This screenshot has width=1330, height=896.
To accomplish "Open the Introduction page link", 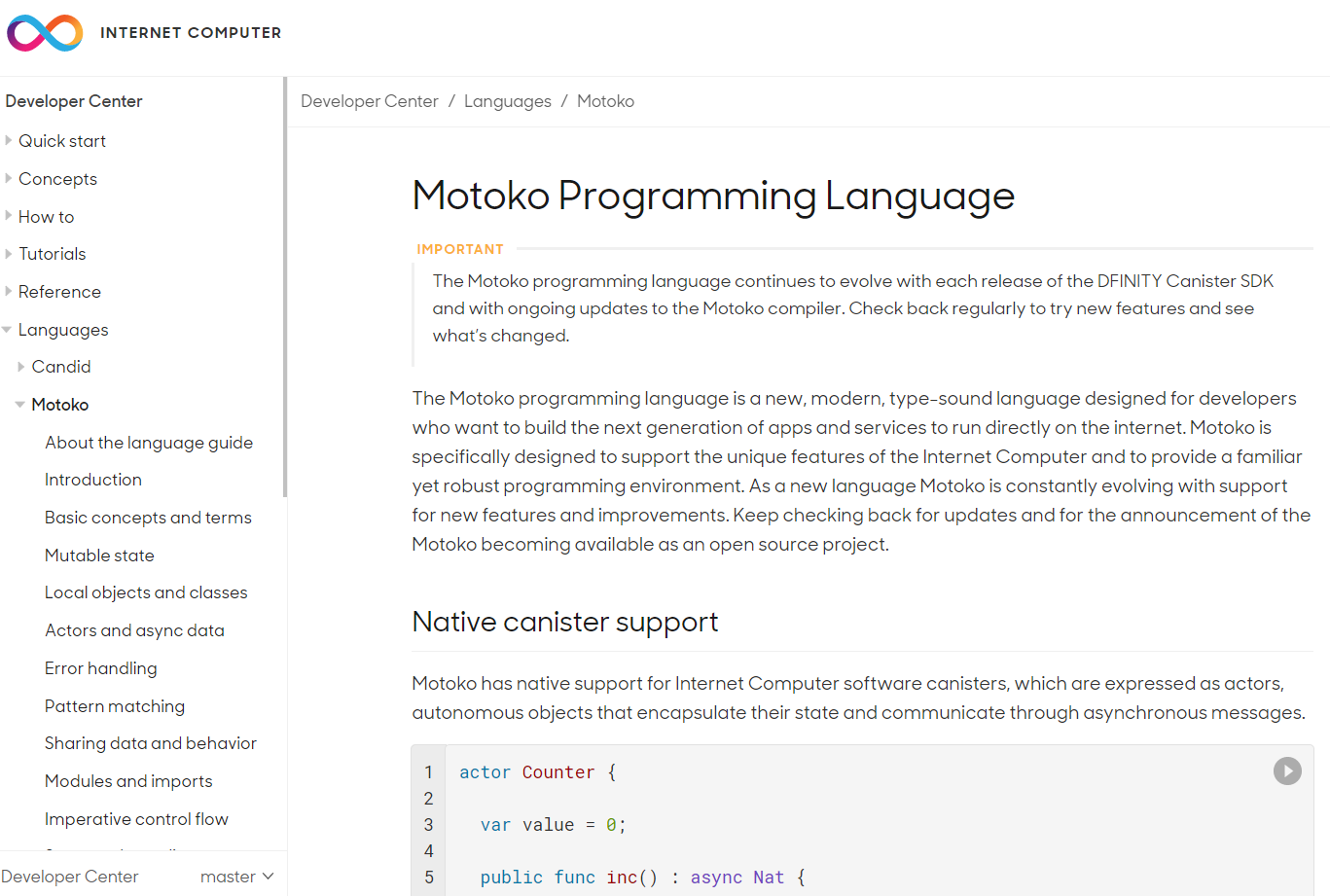I will [x=93, y=480].
